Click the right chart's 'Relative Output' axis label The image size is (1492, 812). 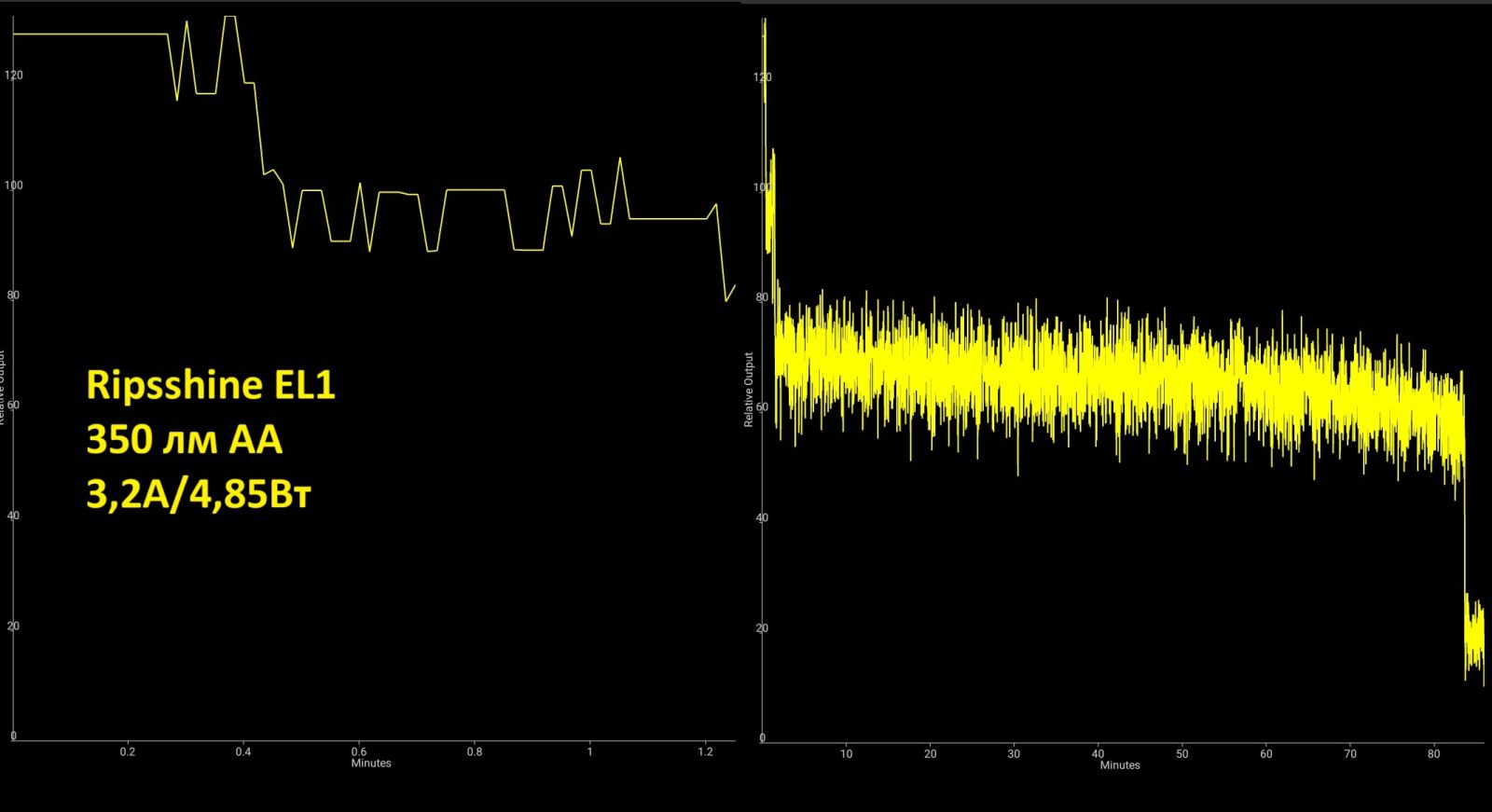(749, 390)
